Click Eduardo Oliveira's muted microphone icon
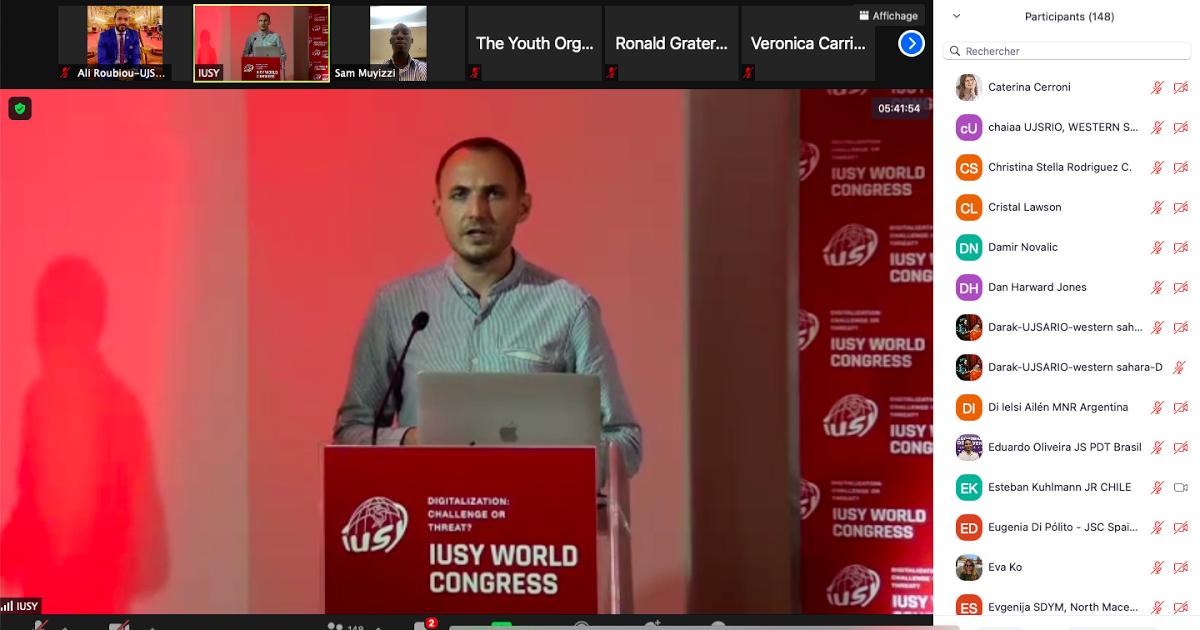The height and width of the screenshot is (630, 1200). pos(1157,447)
